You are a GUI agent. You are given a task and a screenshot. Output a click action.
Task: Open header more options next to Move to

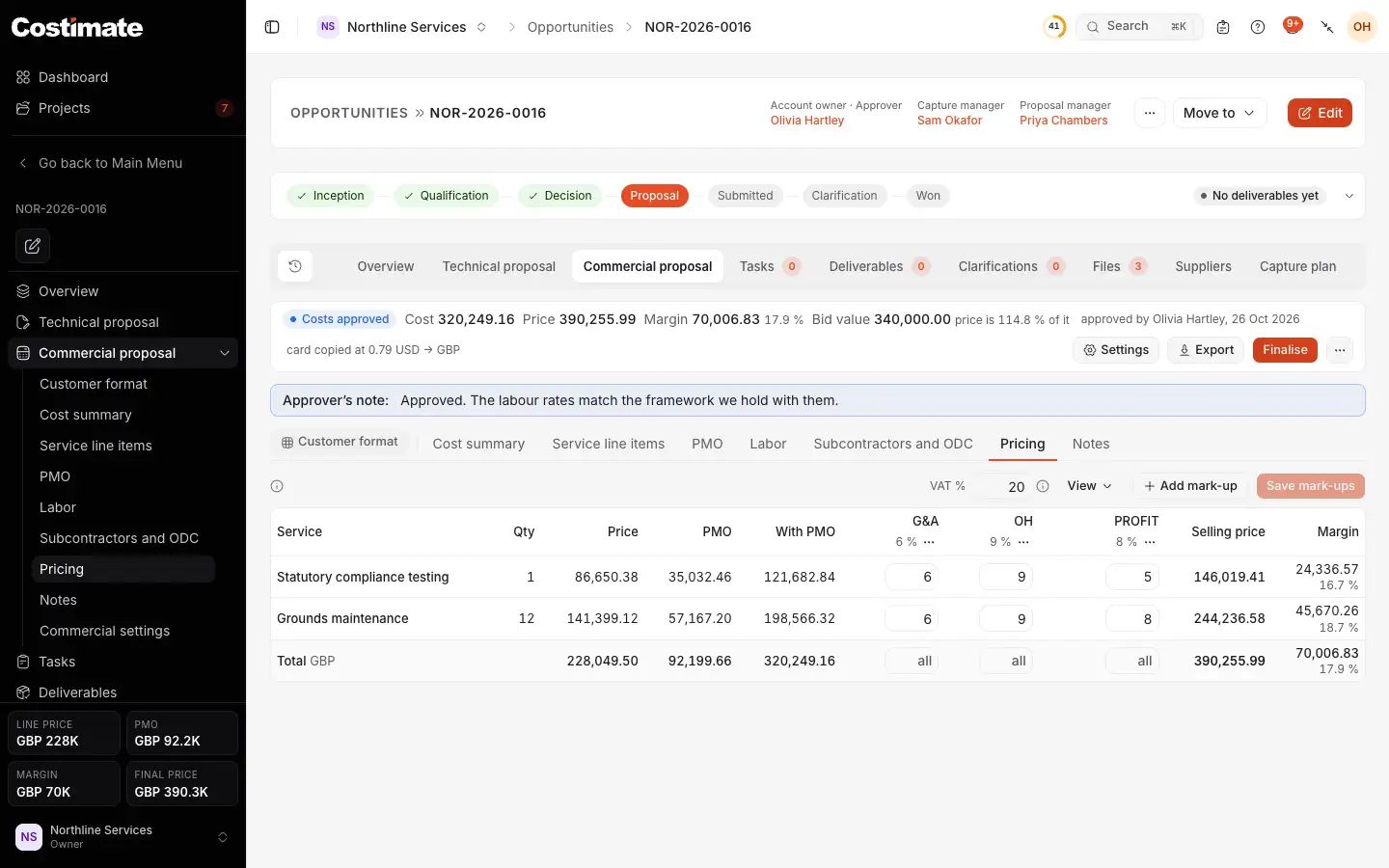click(x=1150, y=113)
